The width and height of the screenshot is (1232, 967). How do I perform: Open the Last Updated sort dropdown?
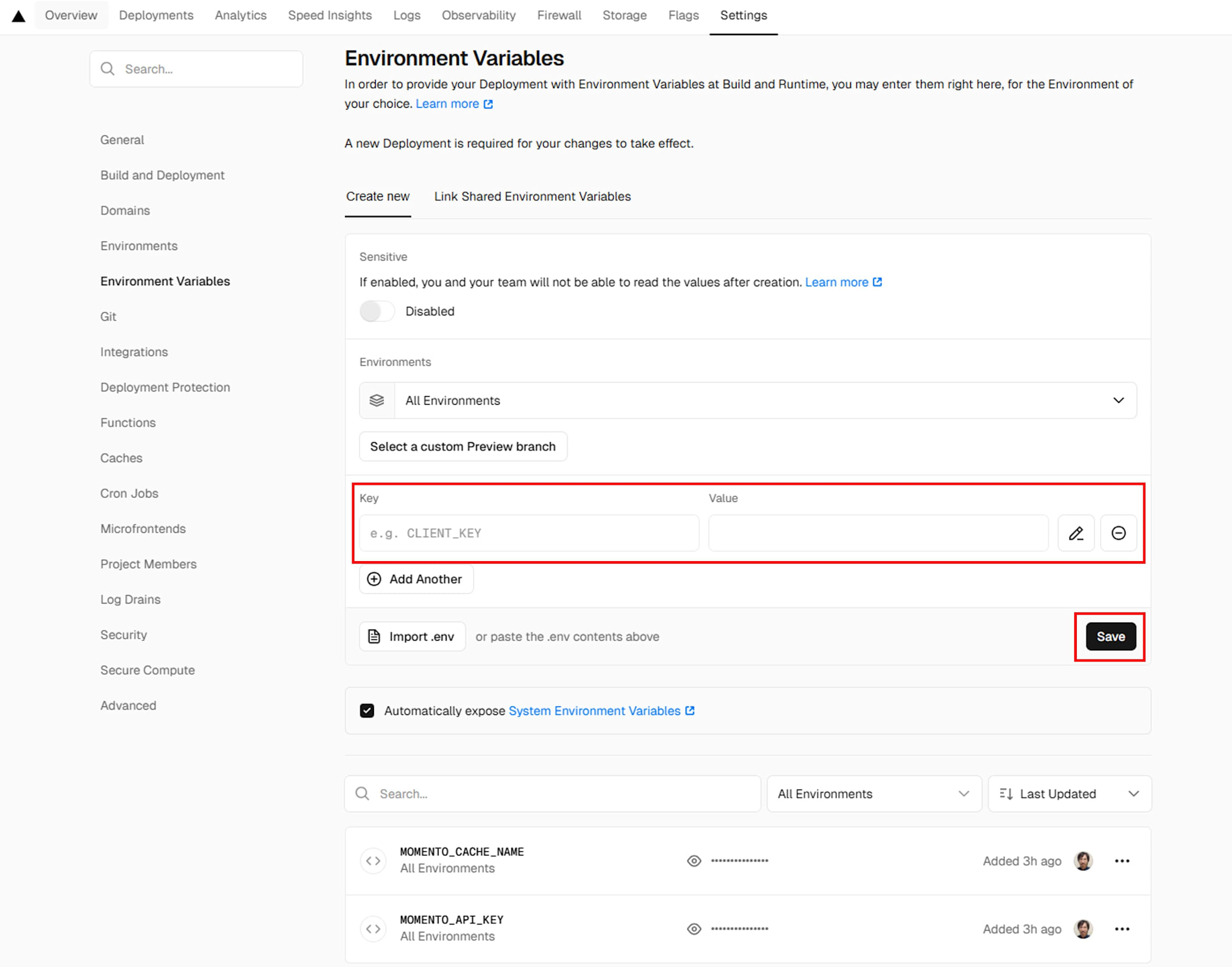1069,794
